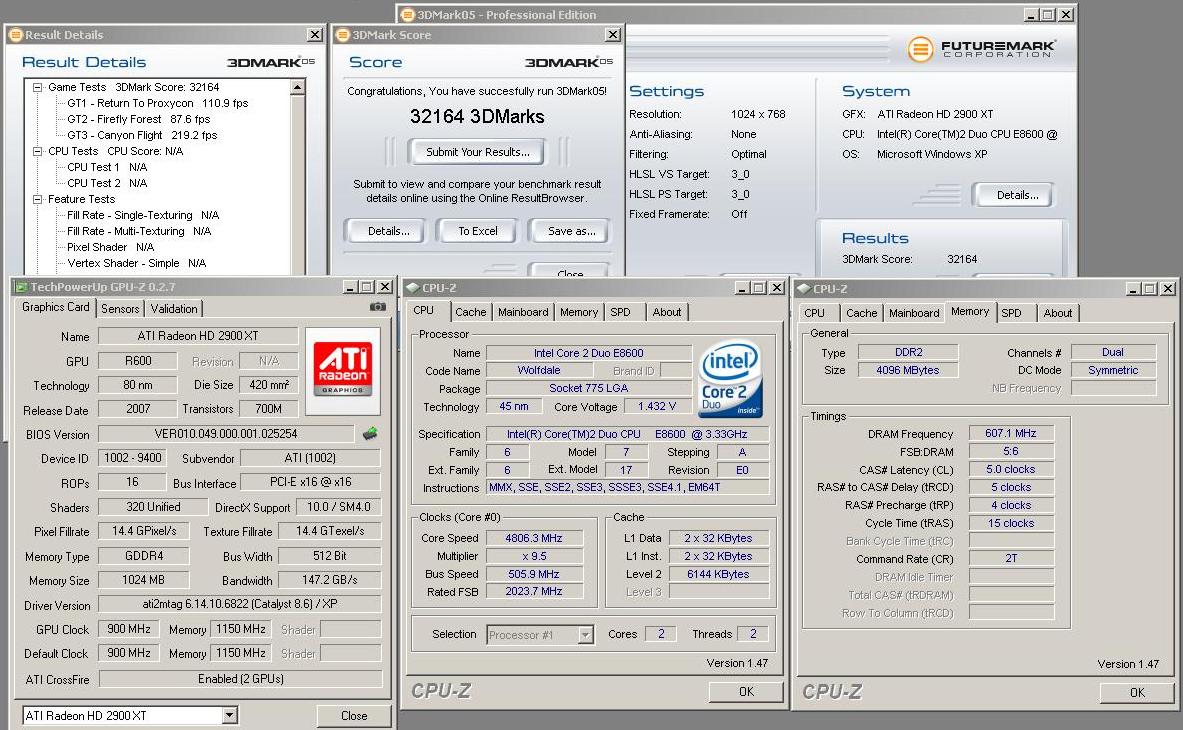Click the Core Voltage 1.432 V value
This screenshot has height=730, width=1183.
pos(656,406)
